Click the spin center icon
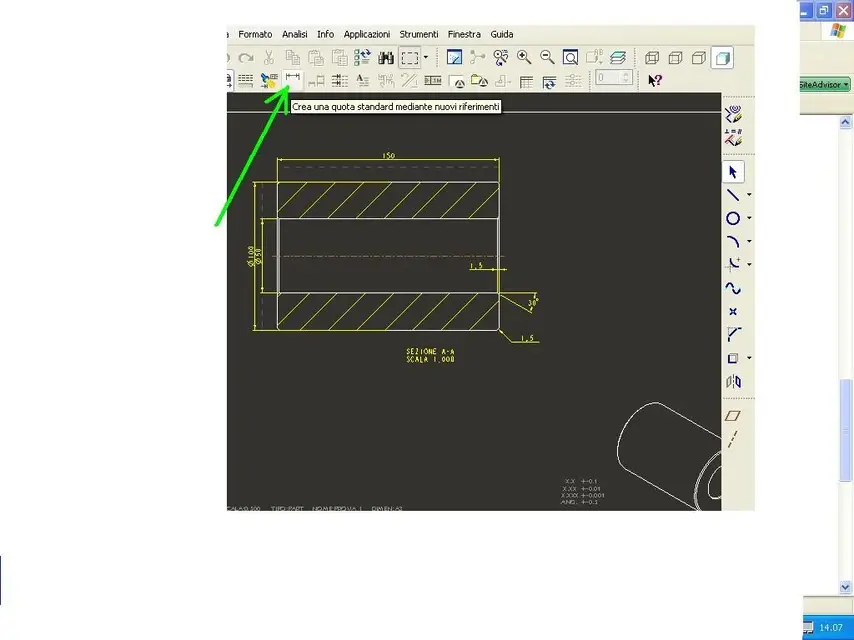Screen dimensions: 854x640 tap(477, 57)
